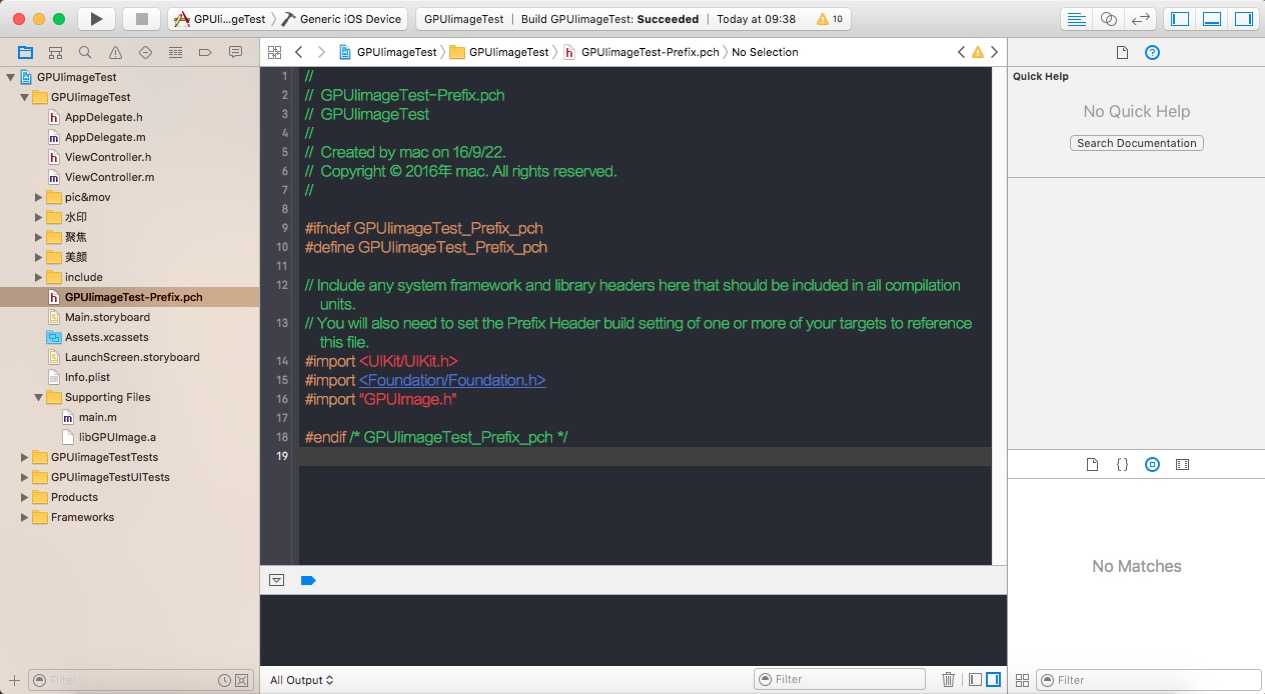Open the Debug navigator
1265x694 pixels.
click(x=175, y=52)
